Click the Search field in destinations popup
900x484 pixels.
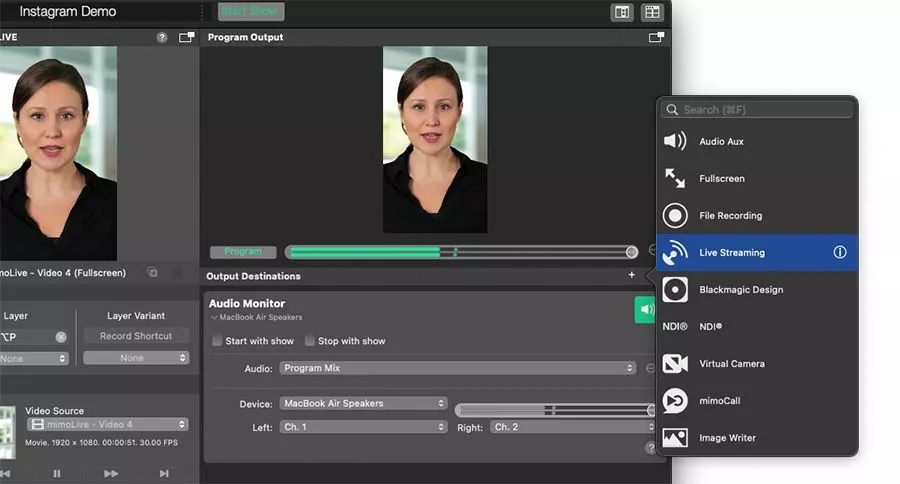[x=757, y=110]
